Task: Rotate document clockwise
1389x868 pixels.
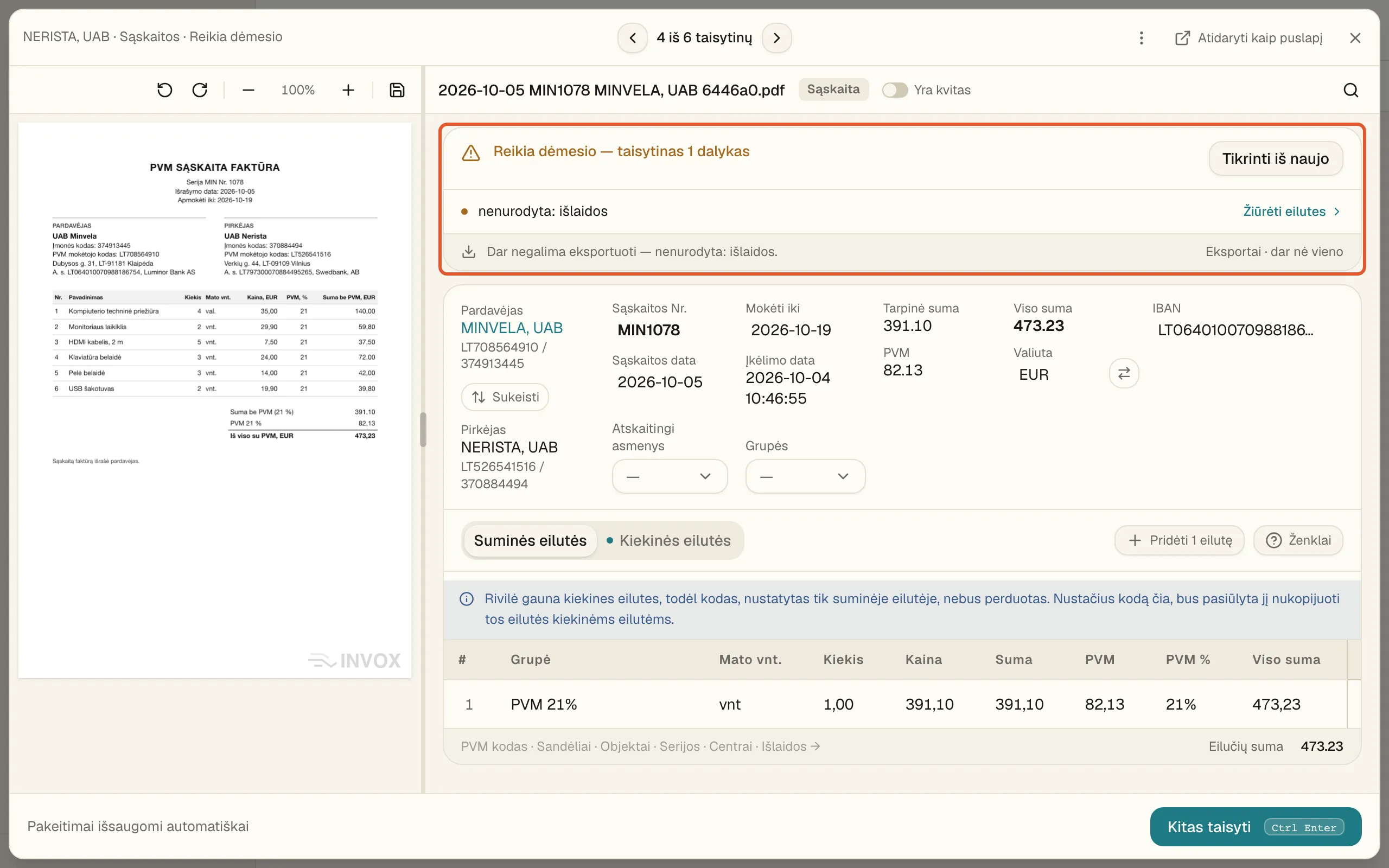Action: (x=200, y=90)
